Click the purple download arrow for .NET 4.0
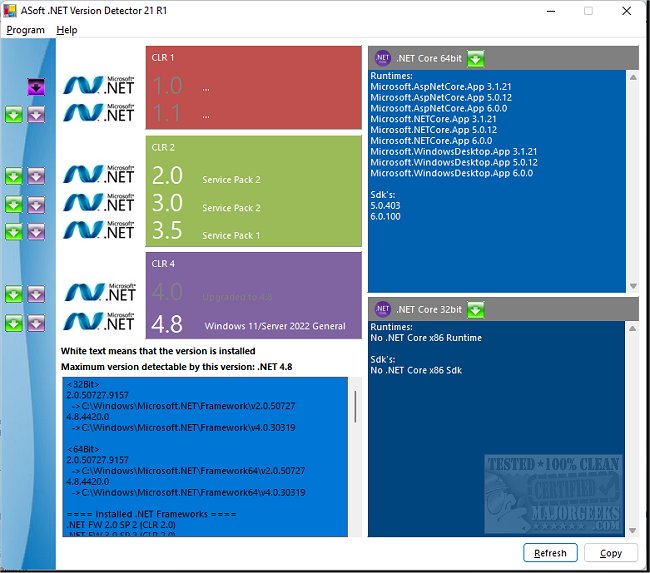This screenshot has height=573, width=650. pyautogui.click(x=36, y=294)
